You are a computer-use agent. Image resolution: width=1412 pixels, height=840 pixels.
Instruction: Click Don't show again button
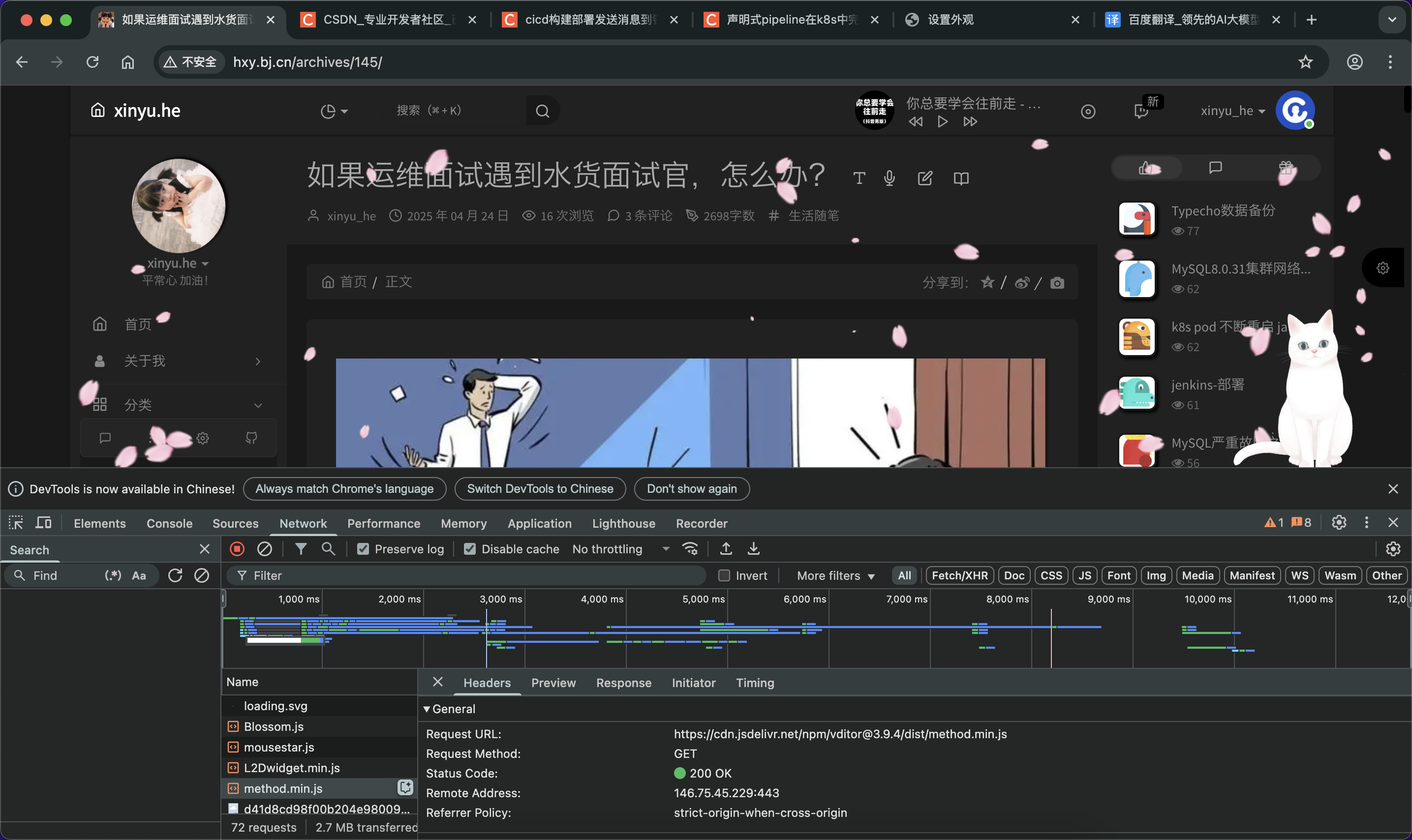tap(692, 489)
